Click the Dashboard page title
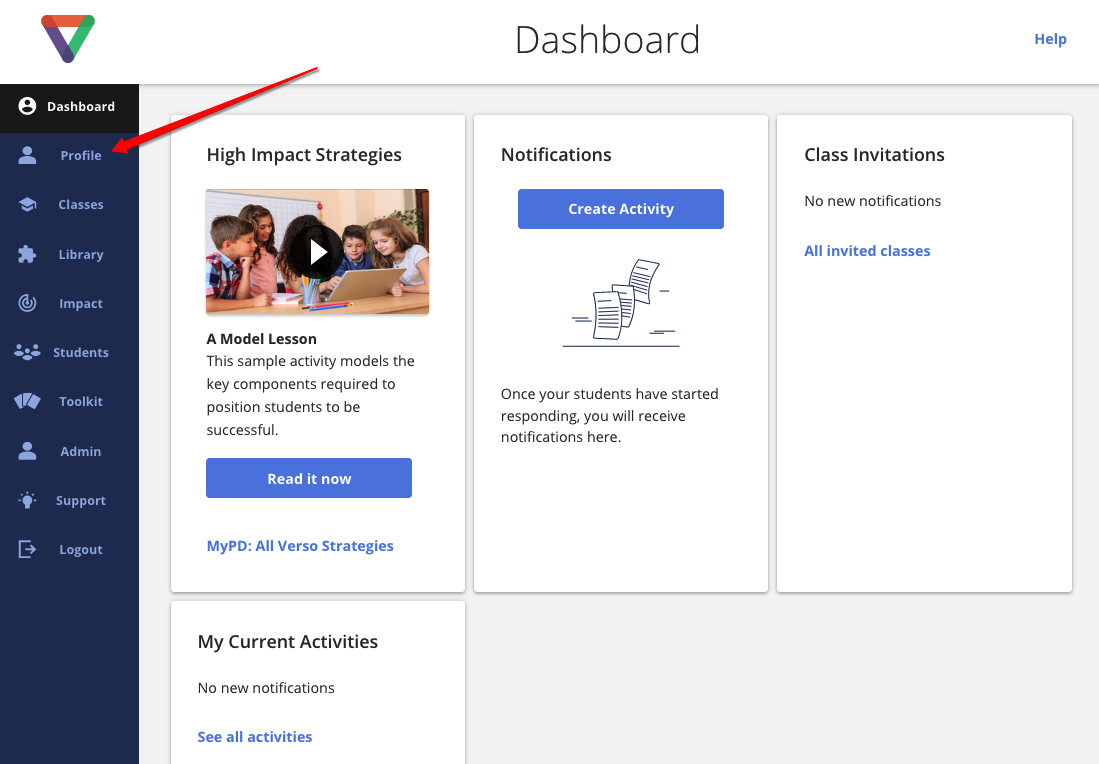1099x764 pixels. click(608, 39)
